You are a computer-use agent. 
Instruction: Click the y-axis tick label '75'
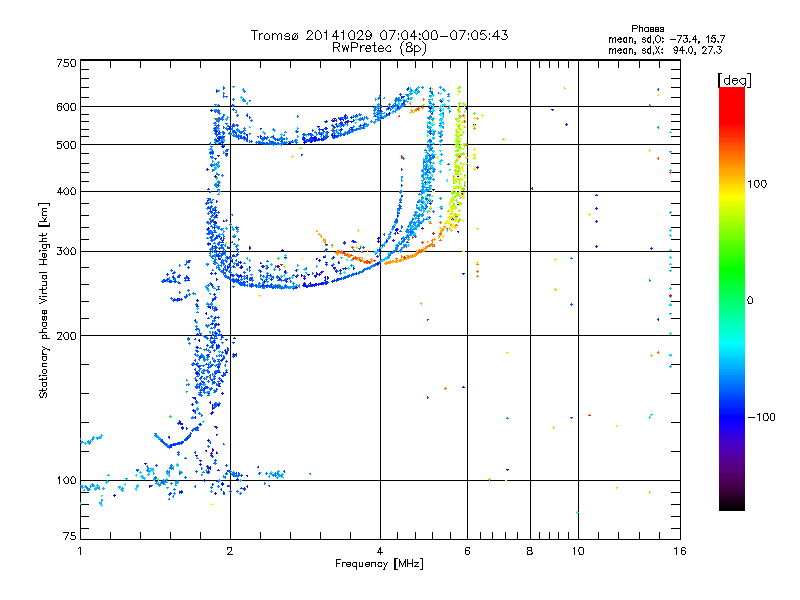pos(70,536)
